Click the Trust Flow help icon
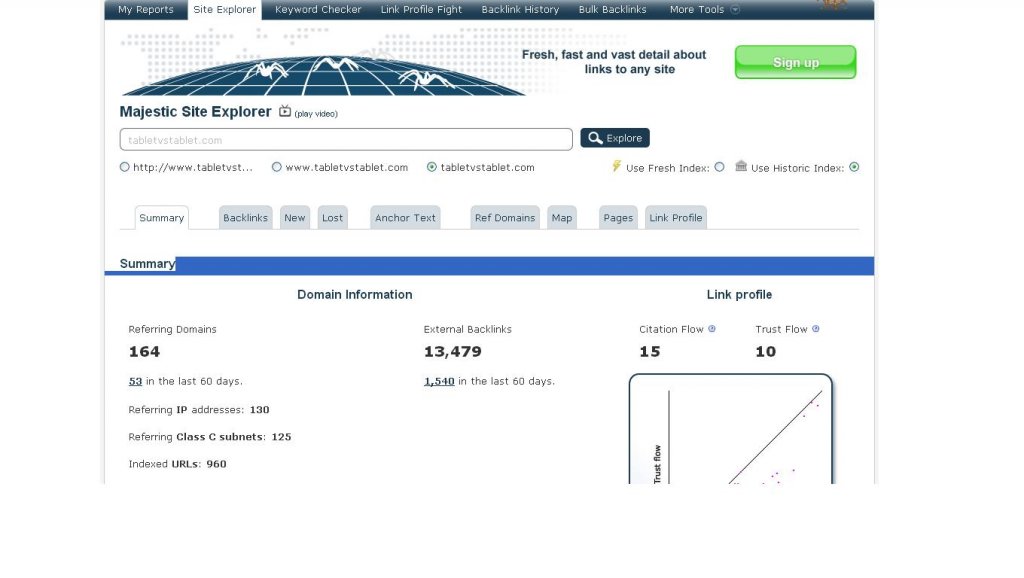1024x578 pixels. coord(816,329)
